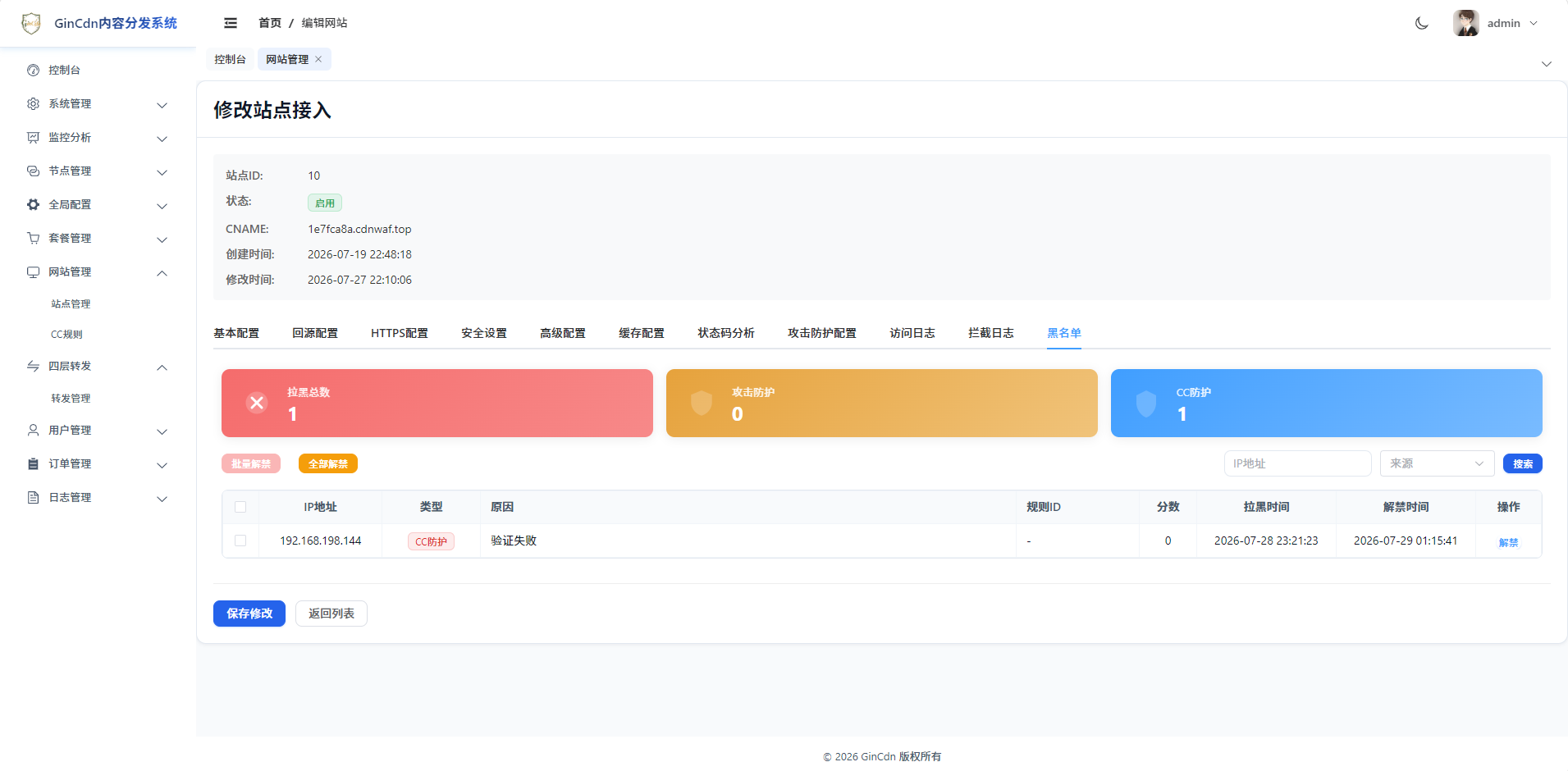Viewport: 1568px width, 771px height.
Task: Click the 套餐管理 shopping cart icon
Action: pos(33,238)
